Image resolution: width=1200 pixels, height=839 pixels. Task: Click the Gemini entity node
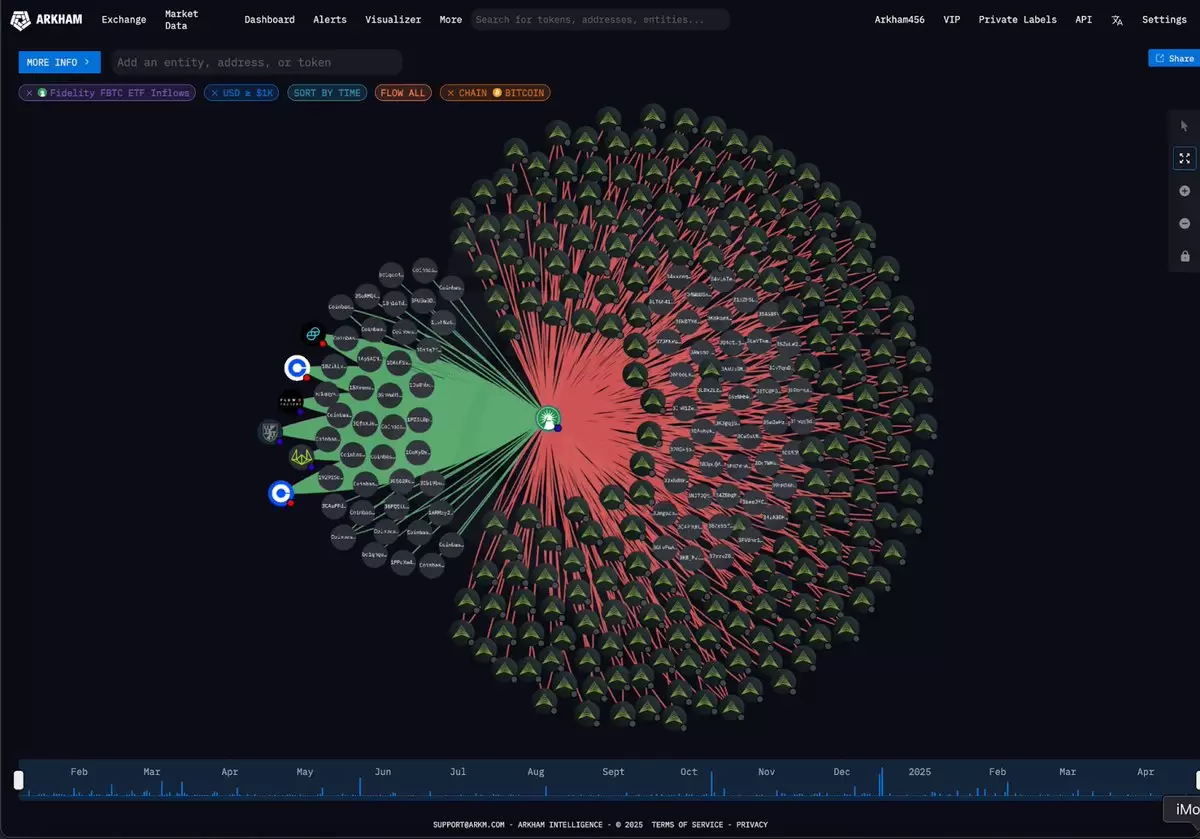coord(313,334)
